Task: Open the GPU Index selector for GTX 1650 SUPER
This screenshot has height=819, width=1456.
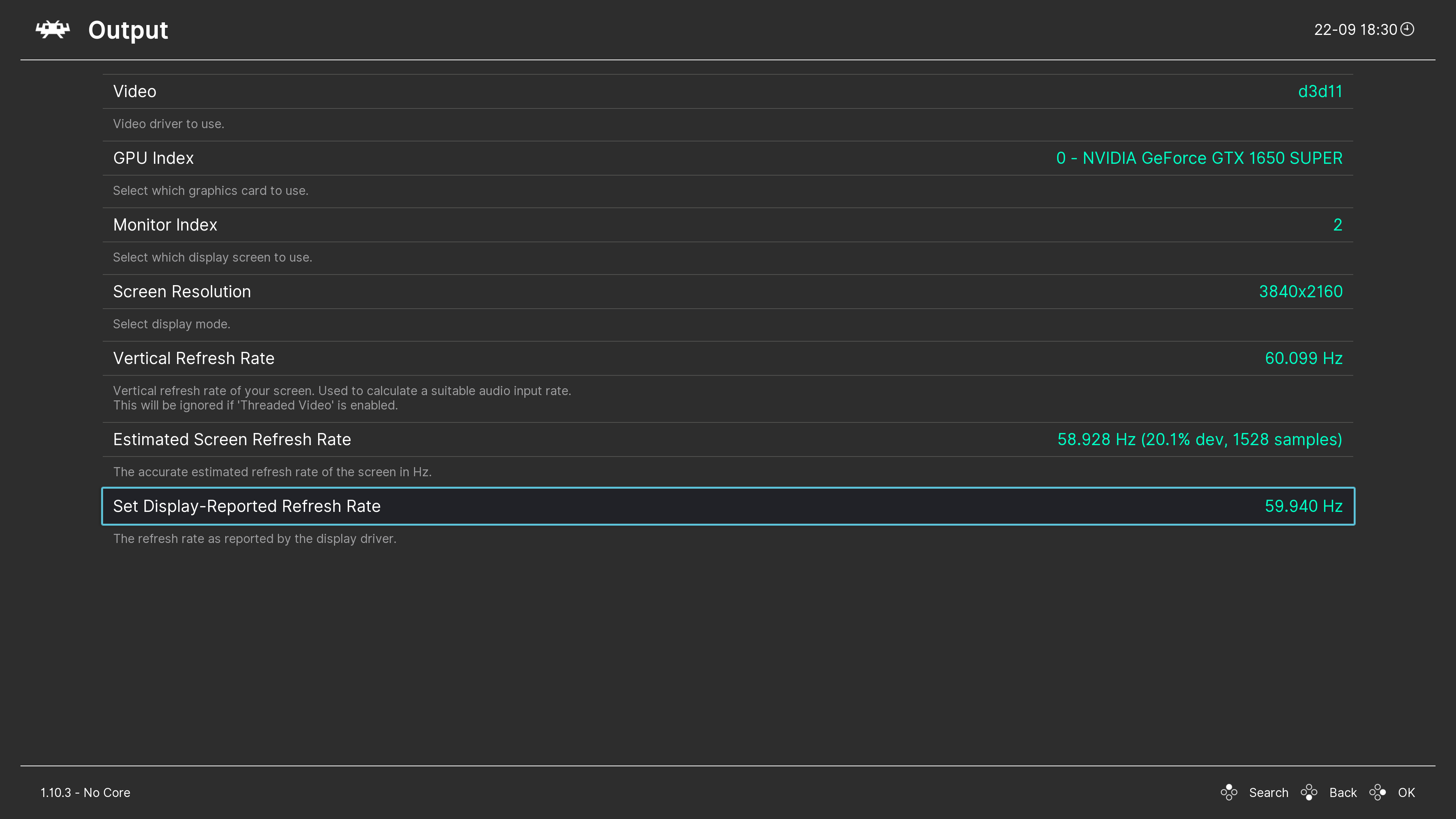Action: (1199, 158)
